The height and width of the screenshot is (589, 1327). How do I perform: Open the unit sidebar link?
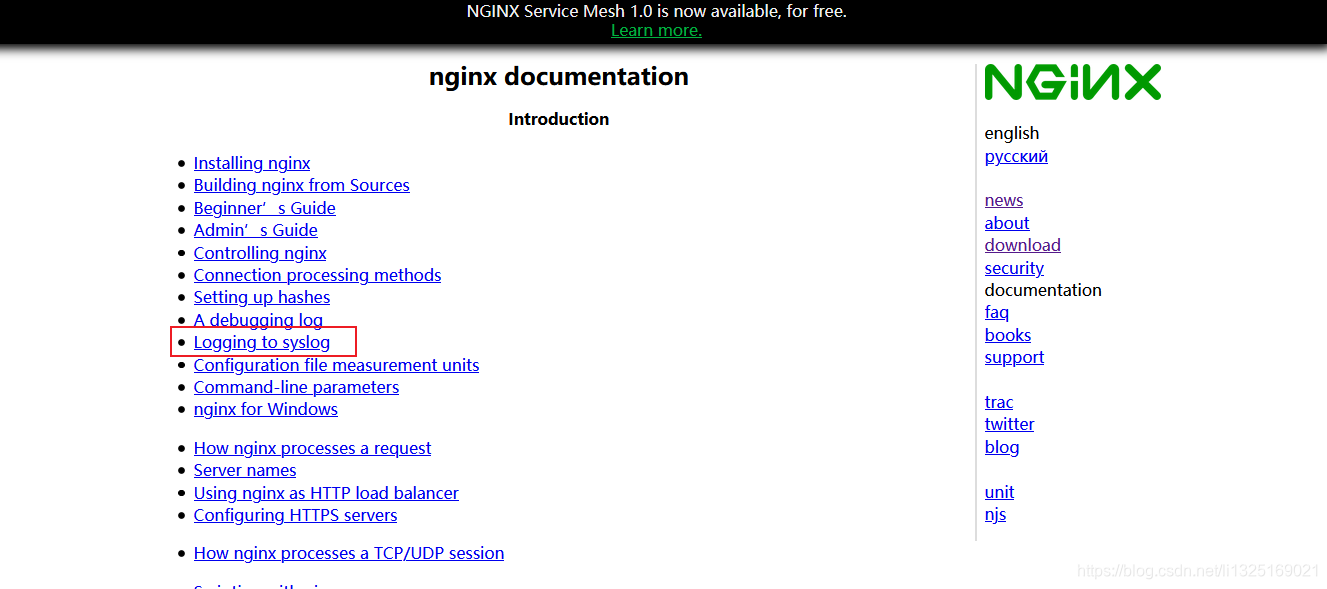pyautogui.click(x=999, y=492)
